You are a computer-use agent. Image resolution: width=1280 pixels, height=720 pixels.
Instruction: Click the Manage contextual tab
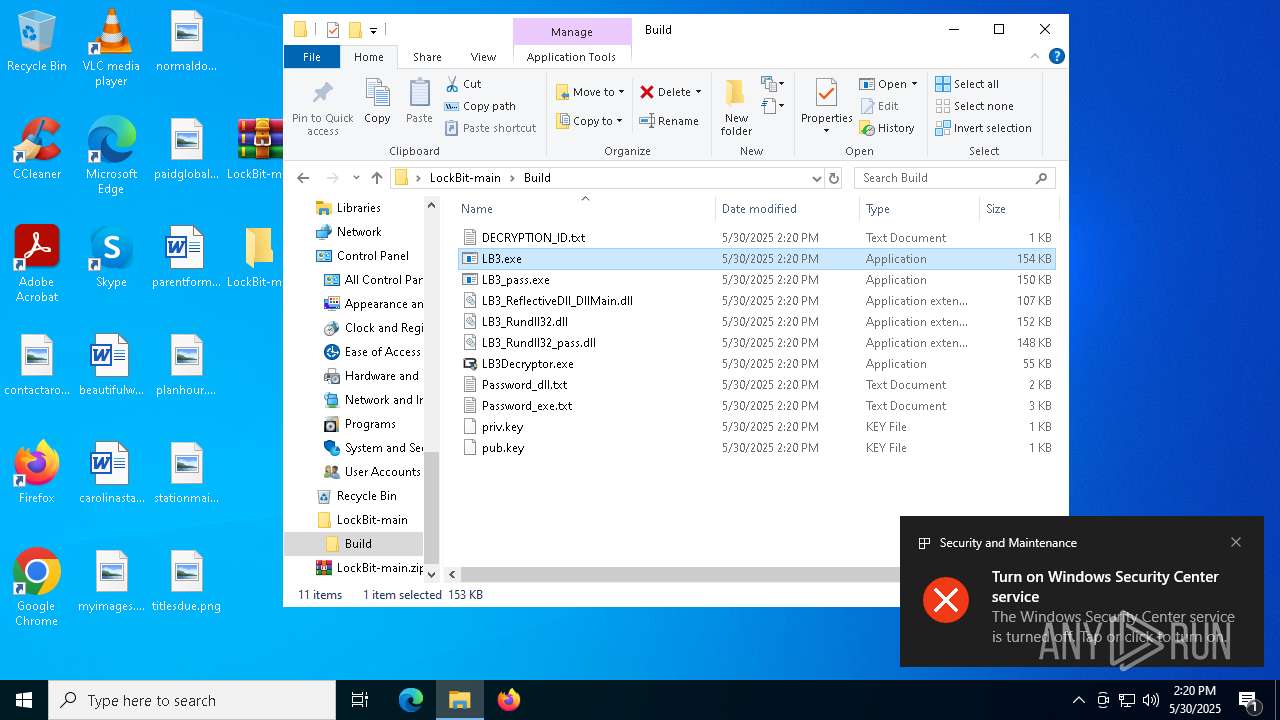(572, 32)
